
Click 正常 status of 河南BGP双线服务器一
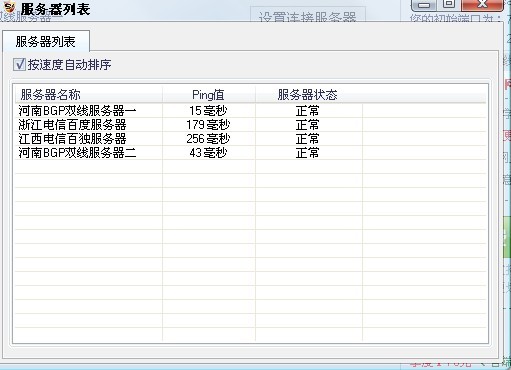pos(307,111)
